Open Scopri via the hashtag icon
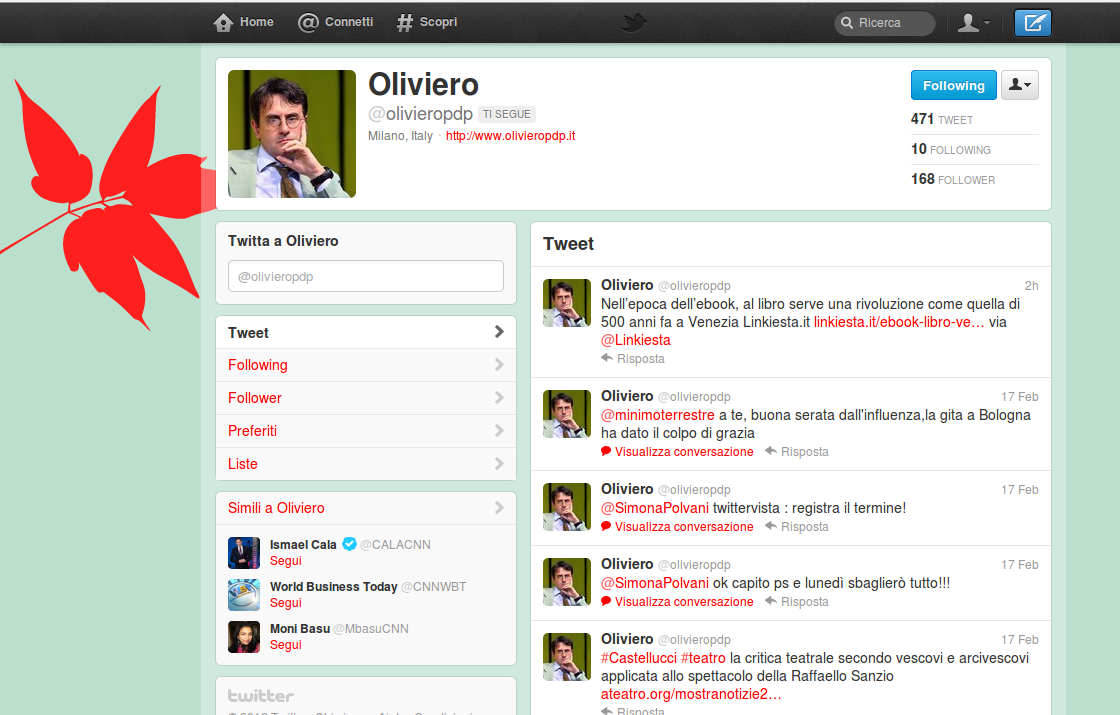 click(405, 22)
